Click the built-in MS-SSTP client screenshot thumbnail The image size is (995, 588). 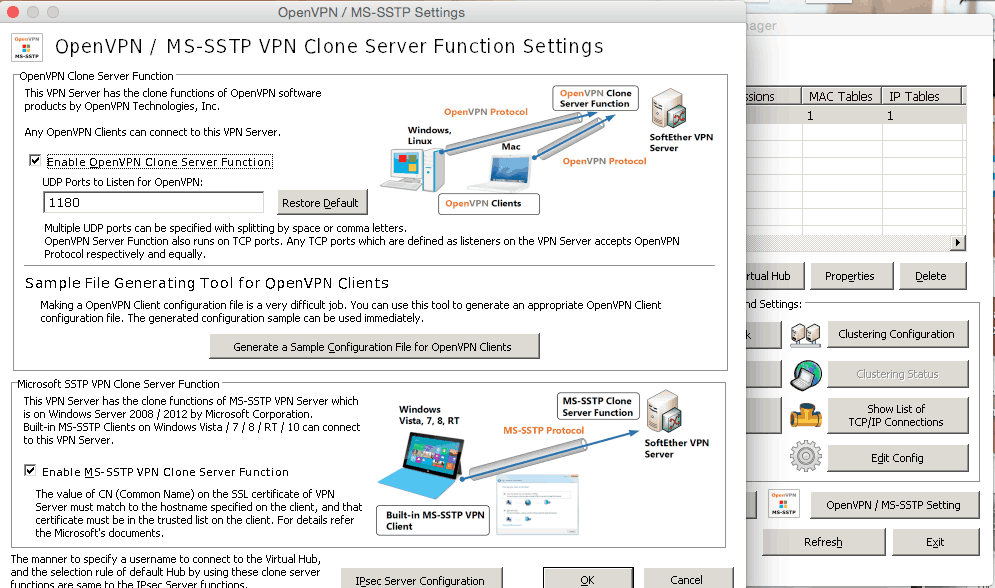click(537, 505)
